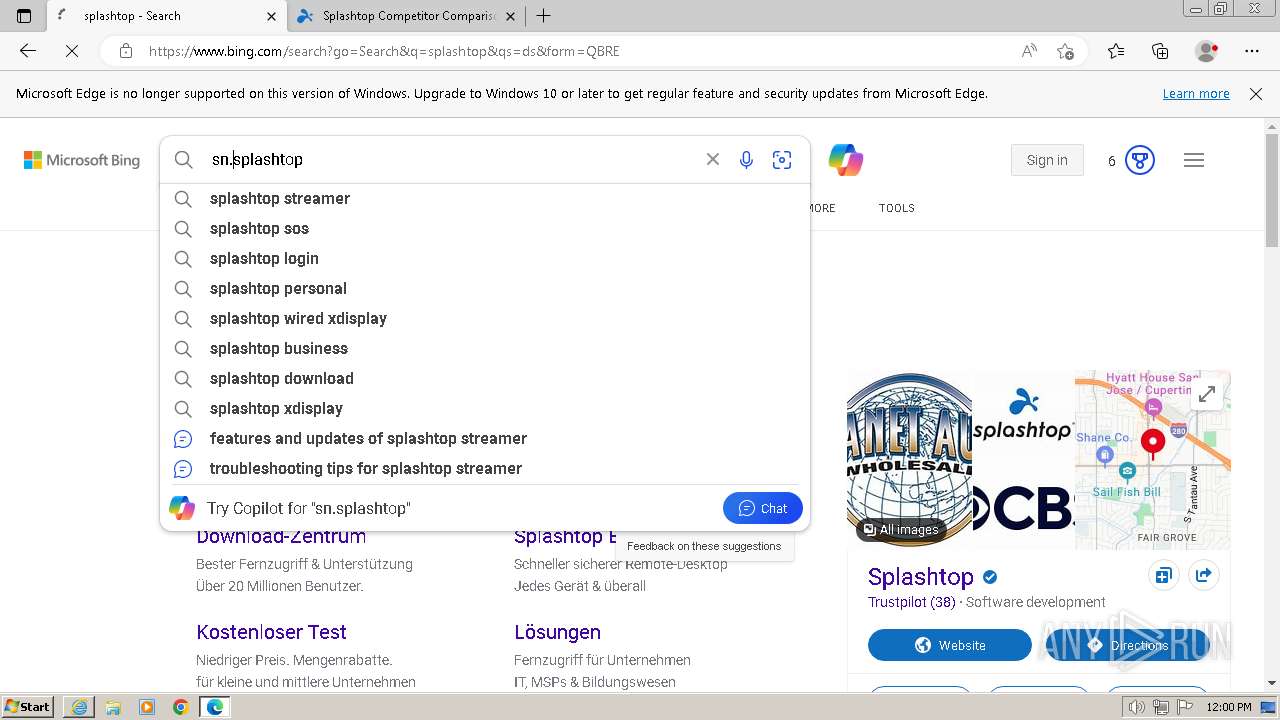Open Internet Explorer from the taskbar
Image resolution: width=1280 pixels, height=720 pixels.
[x=79, y=707]
